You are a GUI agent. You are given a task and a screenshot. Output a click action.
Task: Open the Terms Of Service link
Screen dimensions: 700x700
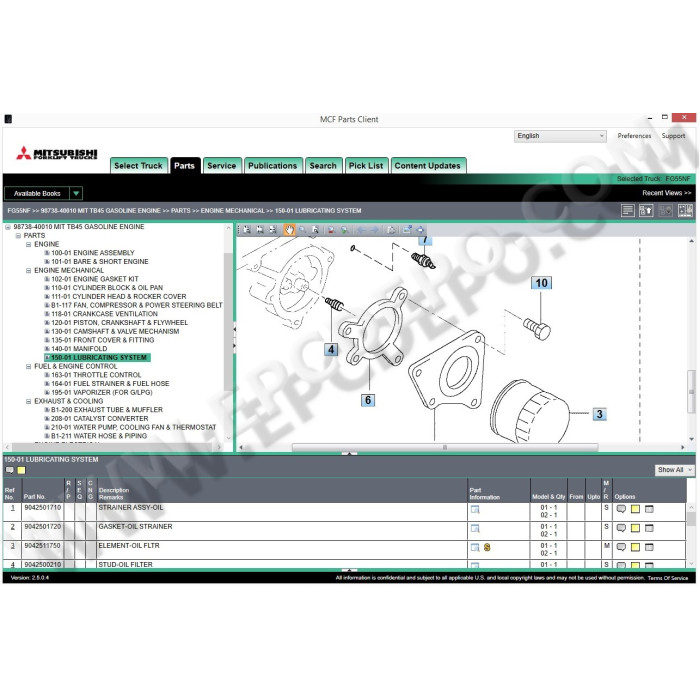(x=668, y=578)
